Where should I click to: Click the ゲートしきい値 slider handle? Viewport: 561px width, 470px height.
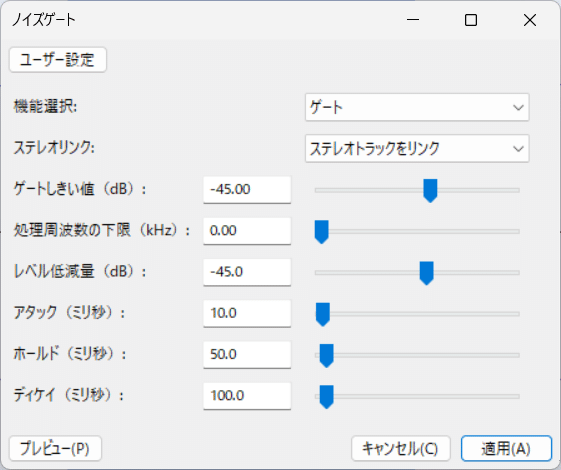click(x=430, y=191)
